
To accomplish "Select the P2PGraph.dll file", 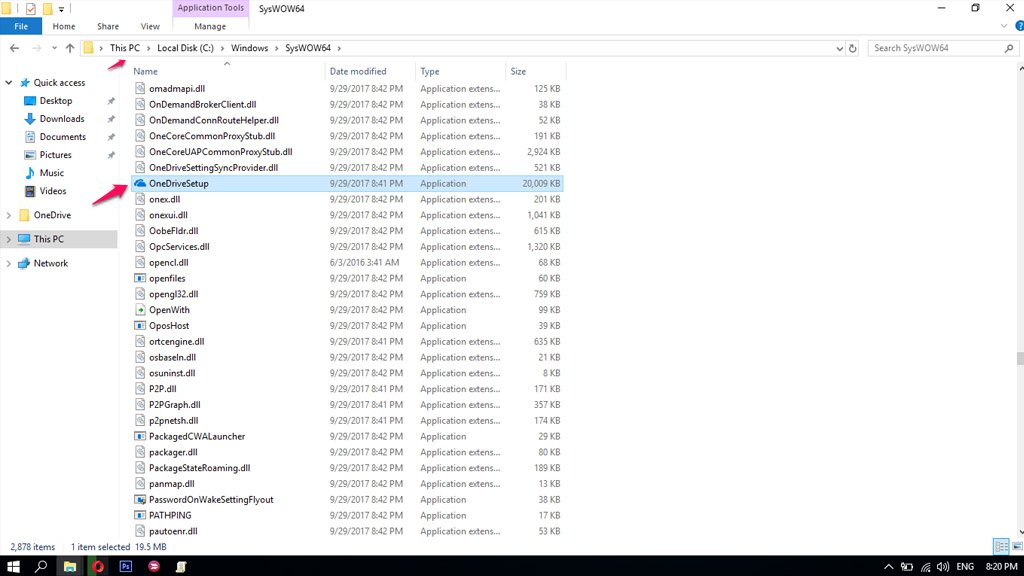I will 347,405.
